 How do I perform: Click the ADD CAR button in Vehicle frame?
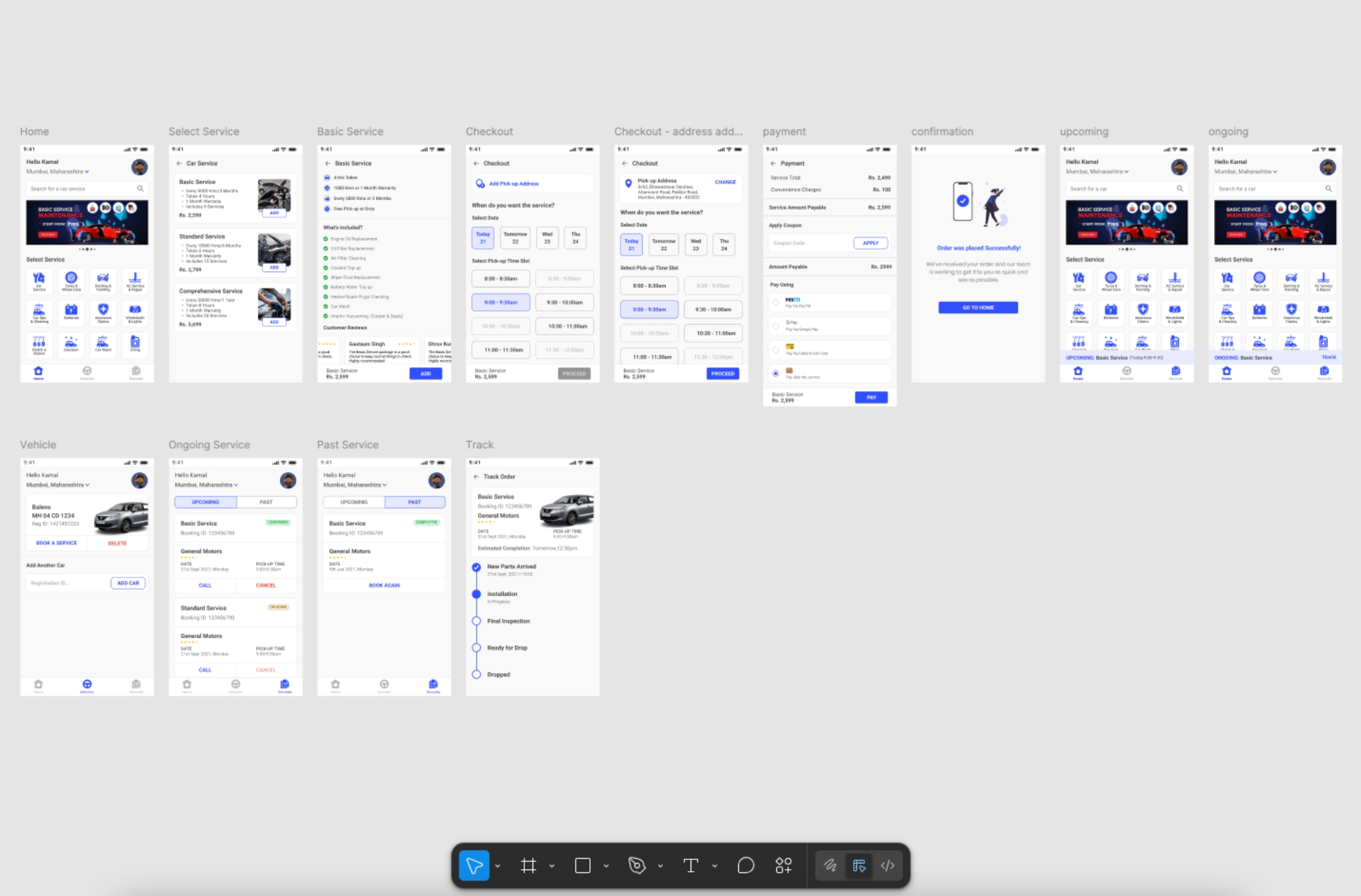(x=128, y=583)
